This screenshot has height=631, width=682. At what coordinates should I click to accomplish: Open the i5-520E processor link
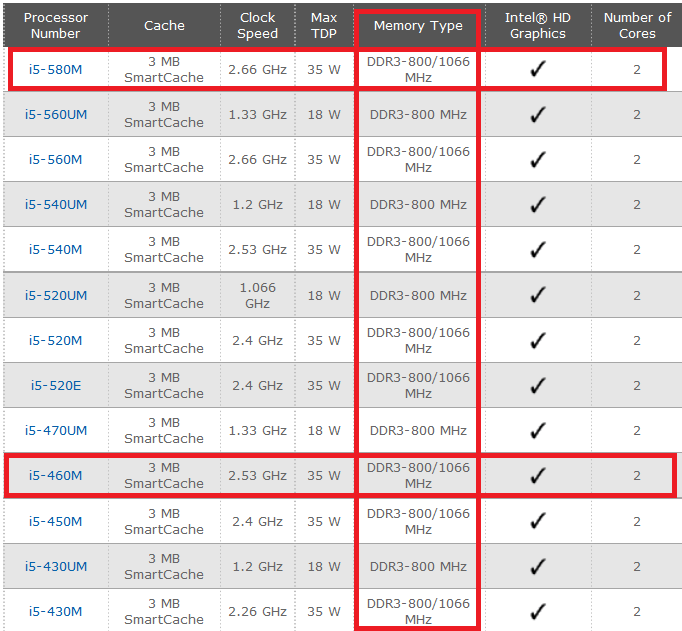(x=56, y=386)
